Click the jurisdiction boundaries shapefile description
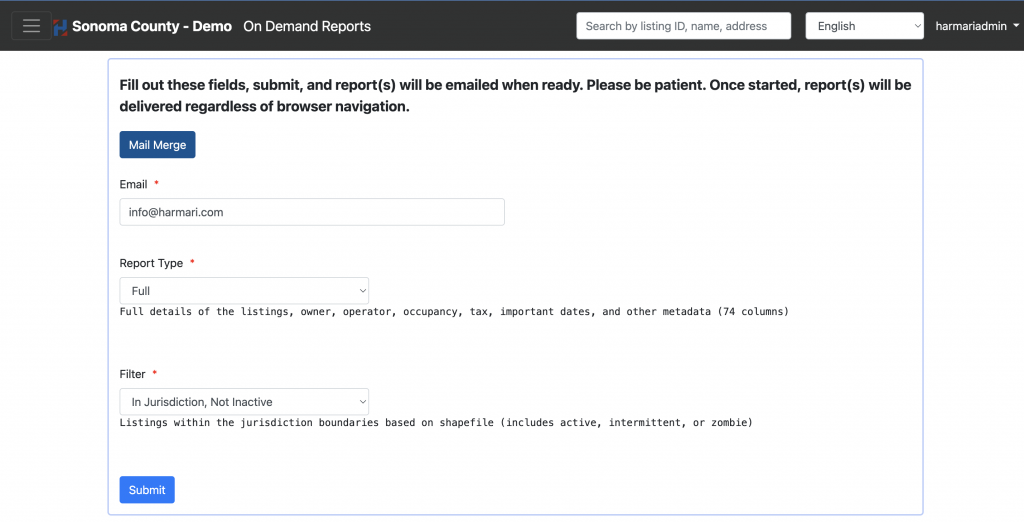1024x522 pixels. coord(436,423)
